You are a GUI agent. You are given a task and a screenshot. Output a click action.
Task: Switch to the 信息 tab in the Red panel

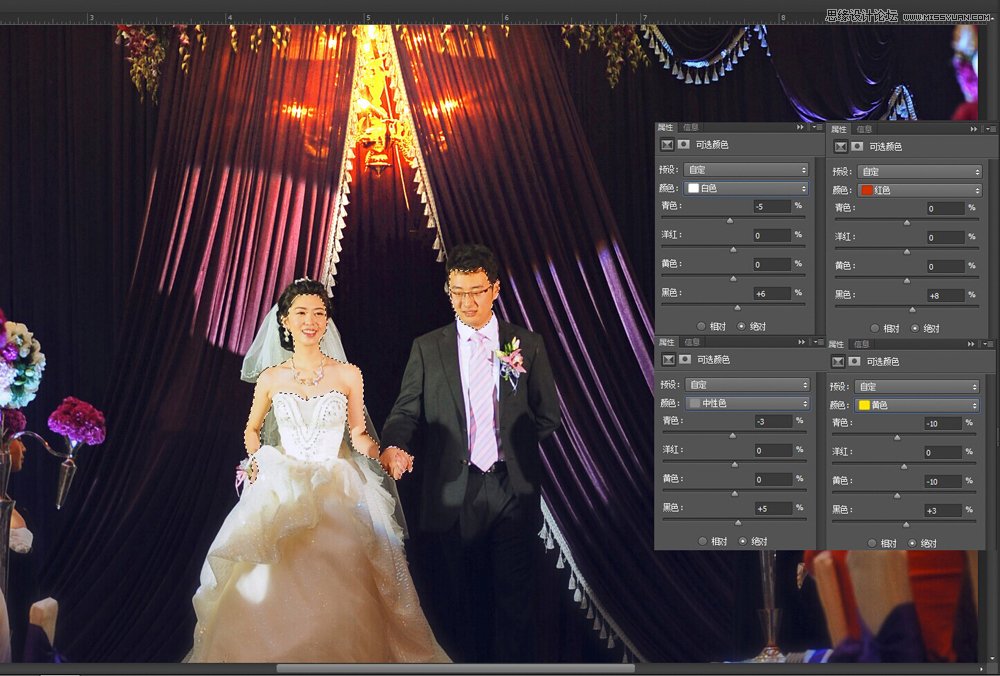tap(864, 129)
